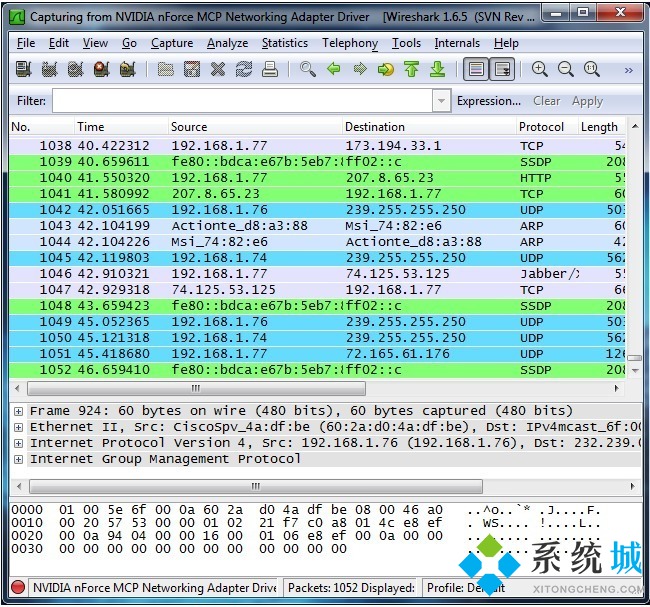Viewport: 650px width, 607px height.
Task: Sort by the Time column header
Action: 121,127
